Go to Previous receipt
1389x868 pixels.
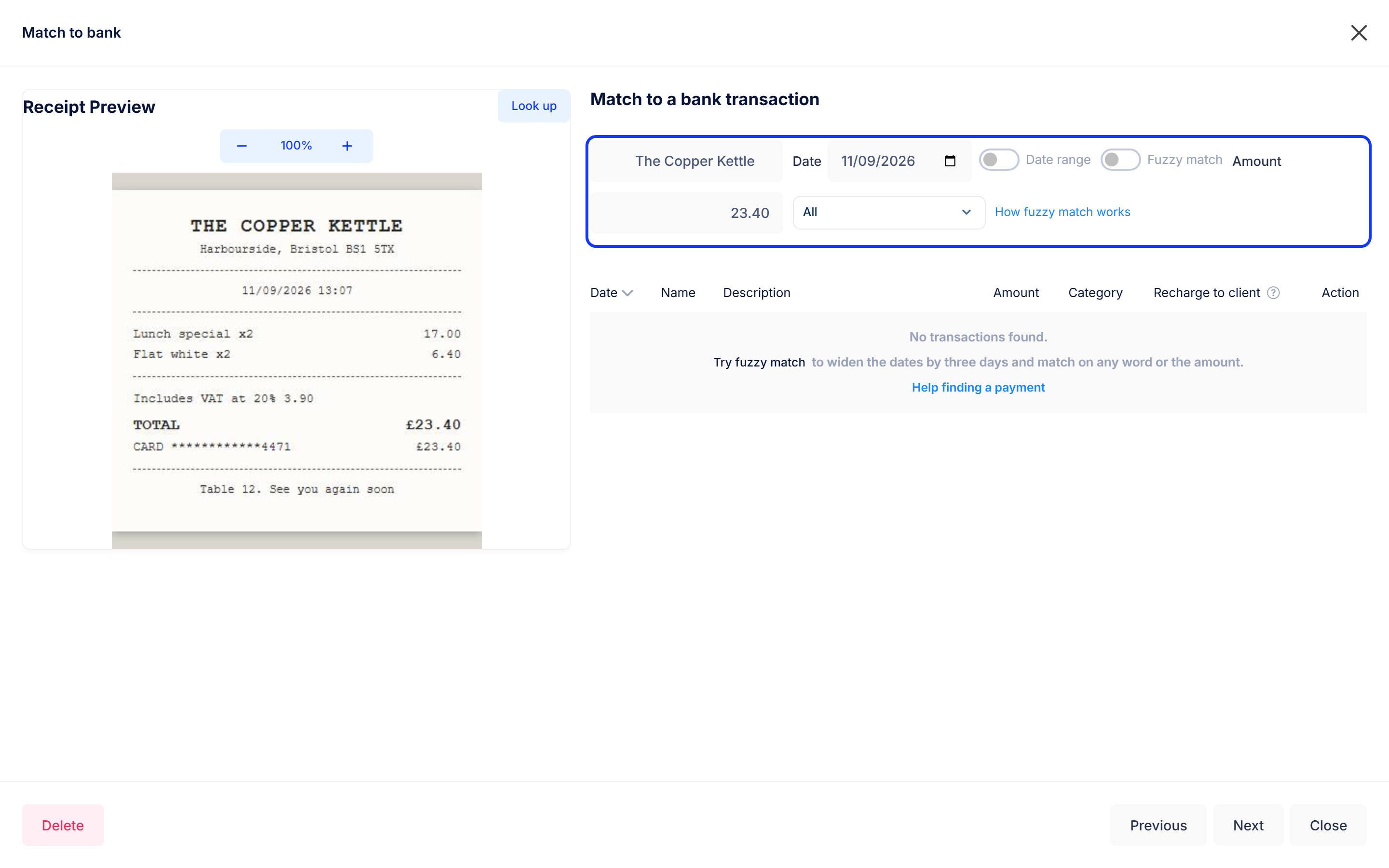tap(1158, 825)
